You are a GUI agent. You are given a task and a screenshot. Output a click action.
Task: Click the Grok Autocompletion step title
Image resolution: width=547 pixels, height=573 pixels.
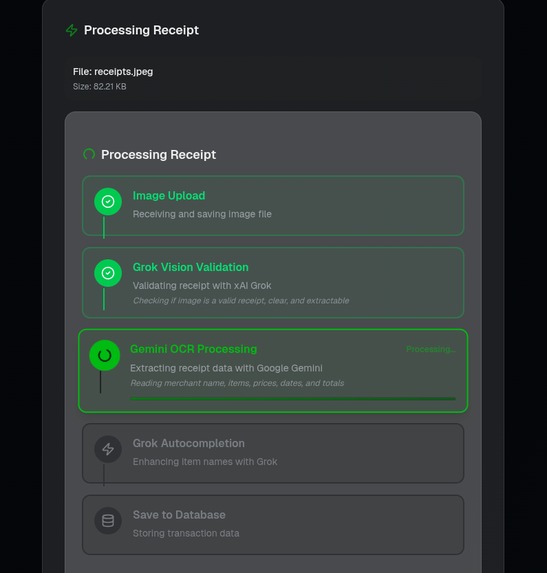(x=189, y=443)
